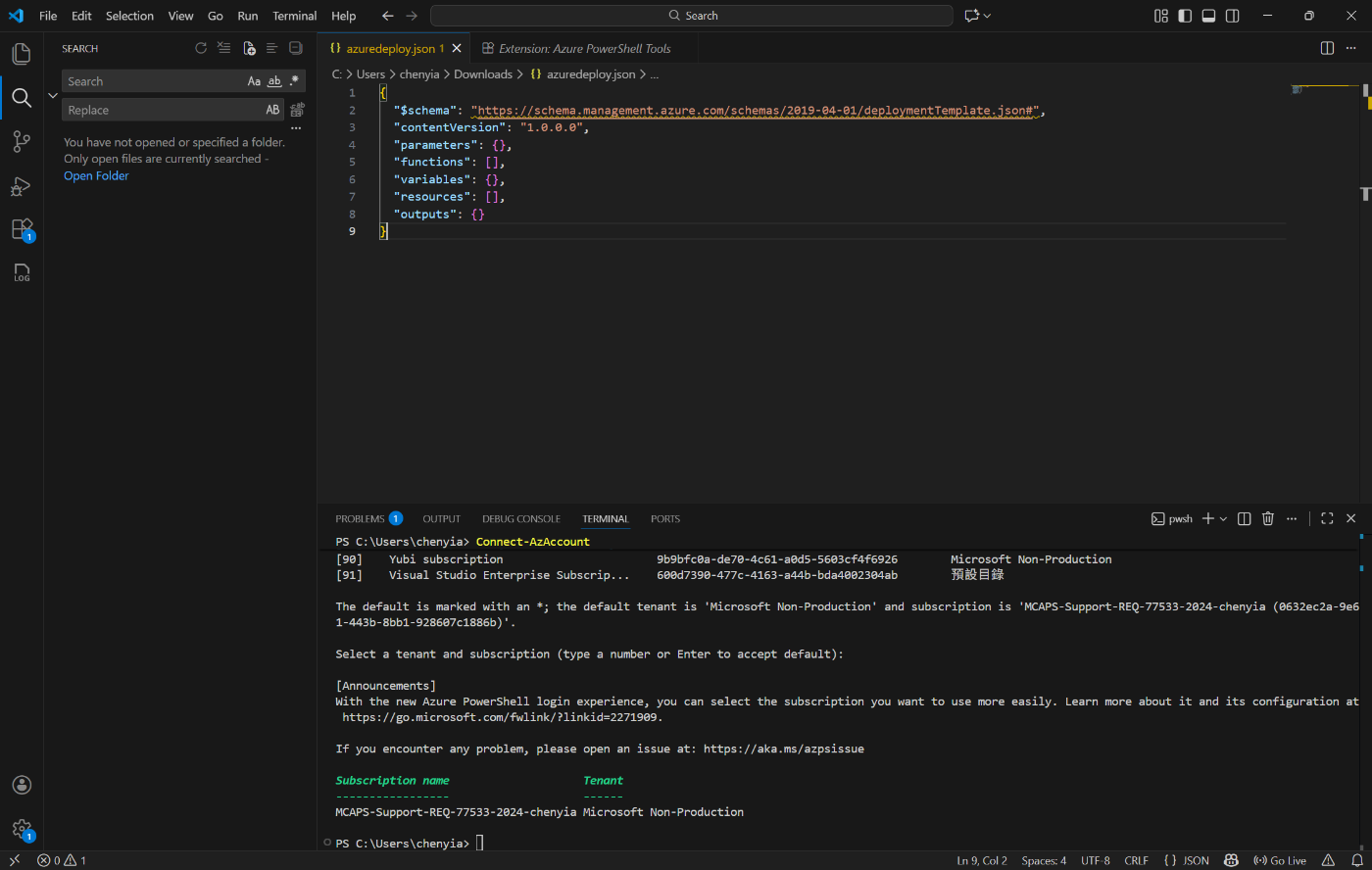Toggle regular expression search option
1372x870 pixels.
(293, 80)
